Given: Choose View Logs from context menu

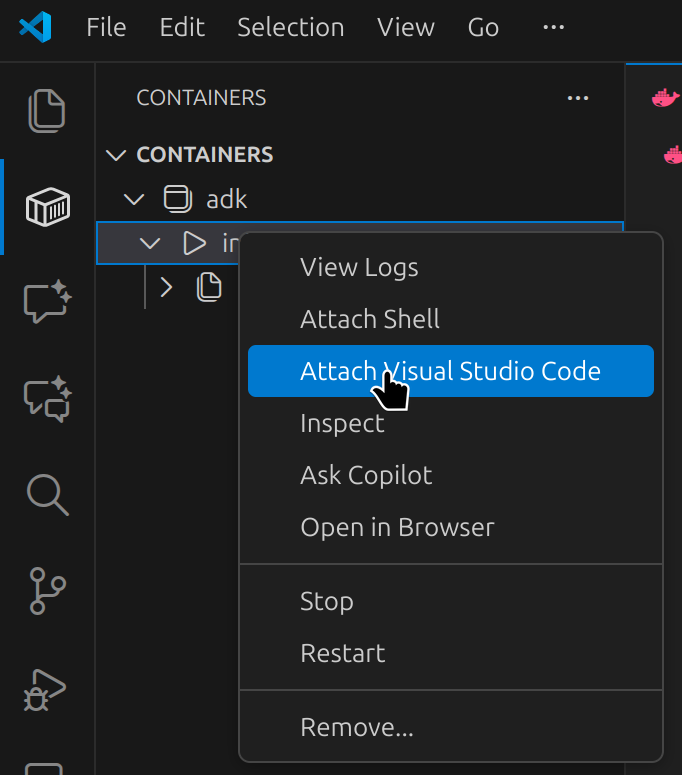Looking at the screenshot, I should (x=359, y=267).
